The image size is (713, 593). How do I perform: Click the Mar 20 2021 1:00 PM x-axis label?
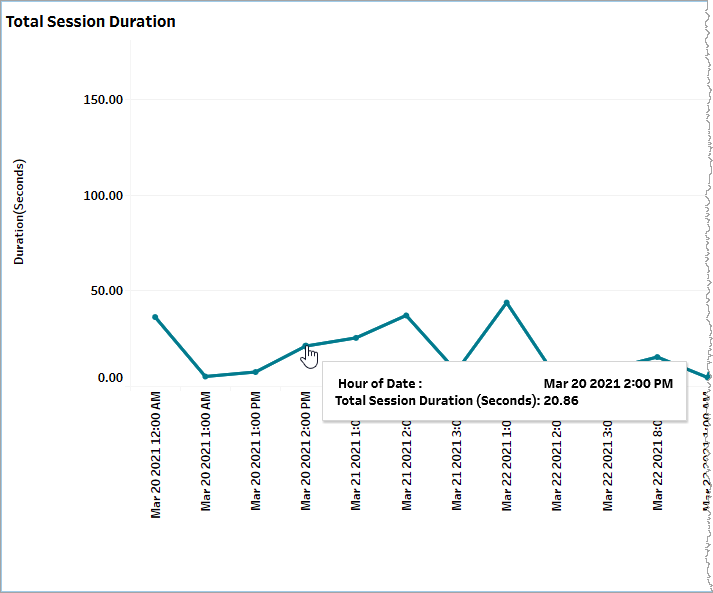pyautogui.click(x=256, y=452)
